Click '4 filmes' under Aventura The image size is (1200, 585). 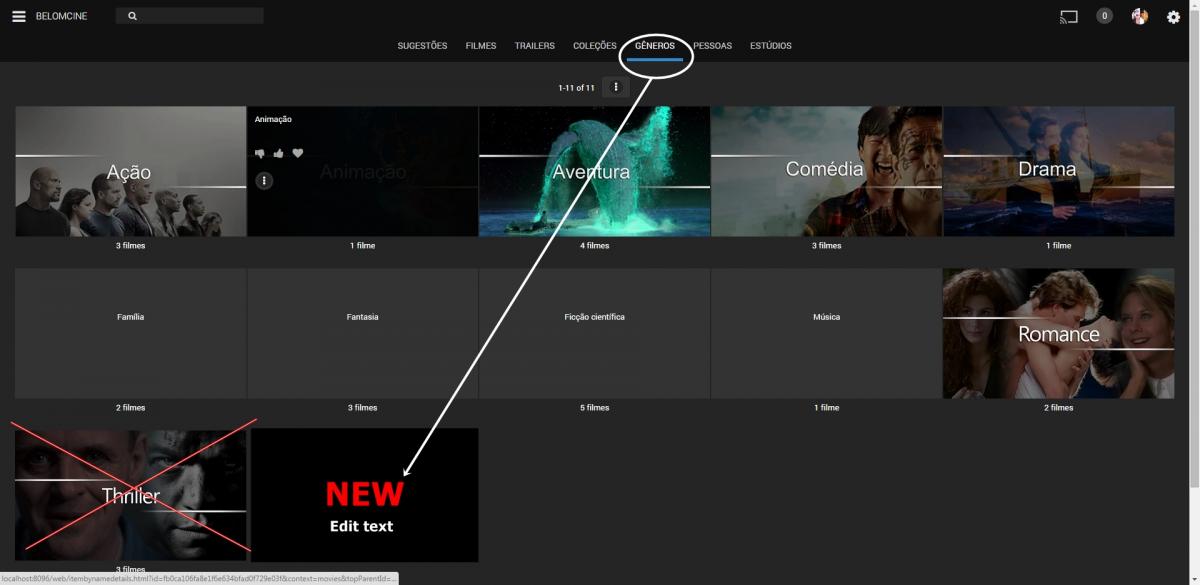pos(595,246)
